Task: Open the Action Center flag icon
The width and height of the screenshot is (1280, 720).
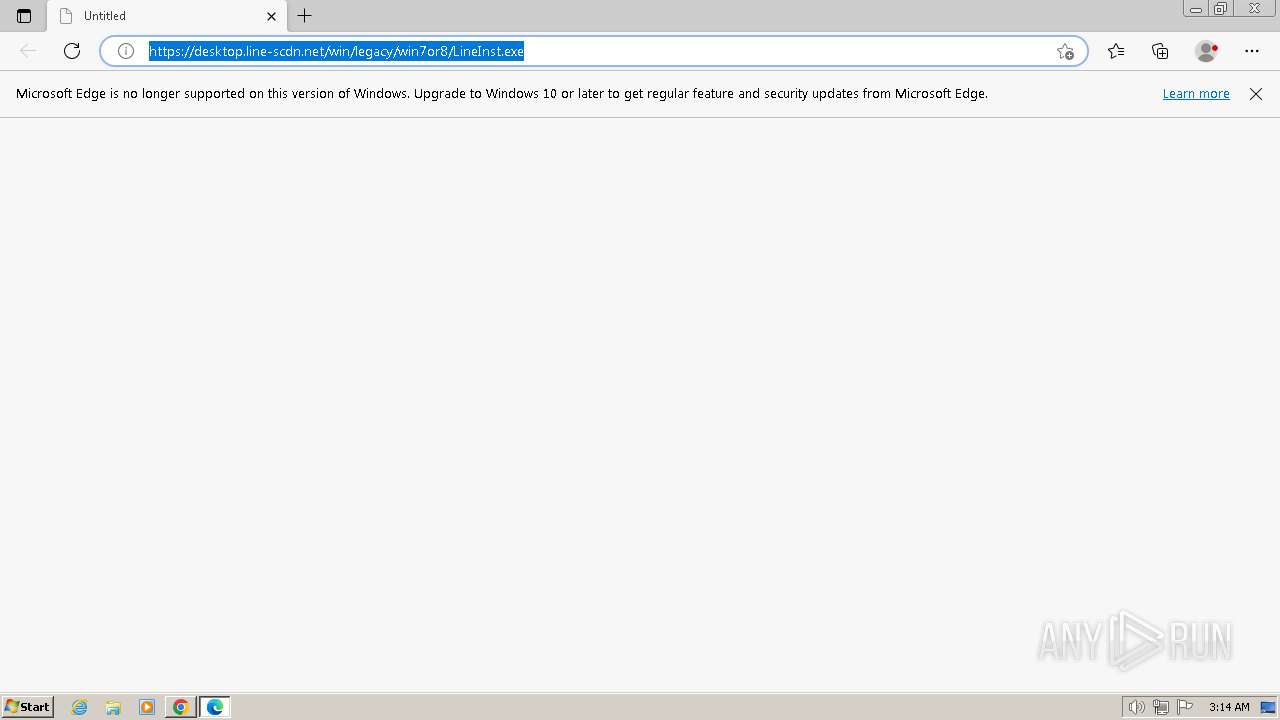Action: (x=1185, y=707)
